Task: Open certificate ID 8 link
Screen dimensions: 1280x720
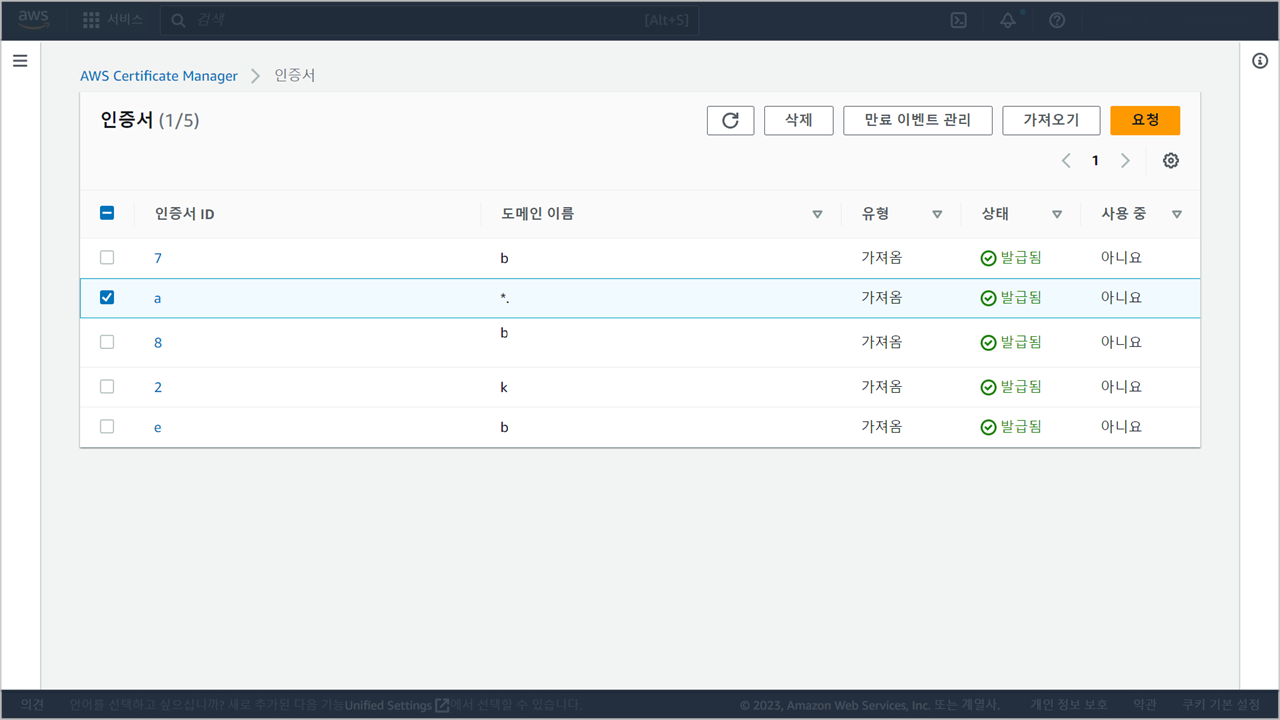Action: pyautogui.click(x=158, y=343)
